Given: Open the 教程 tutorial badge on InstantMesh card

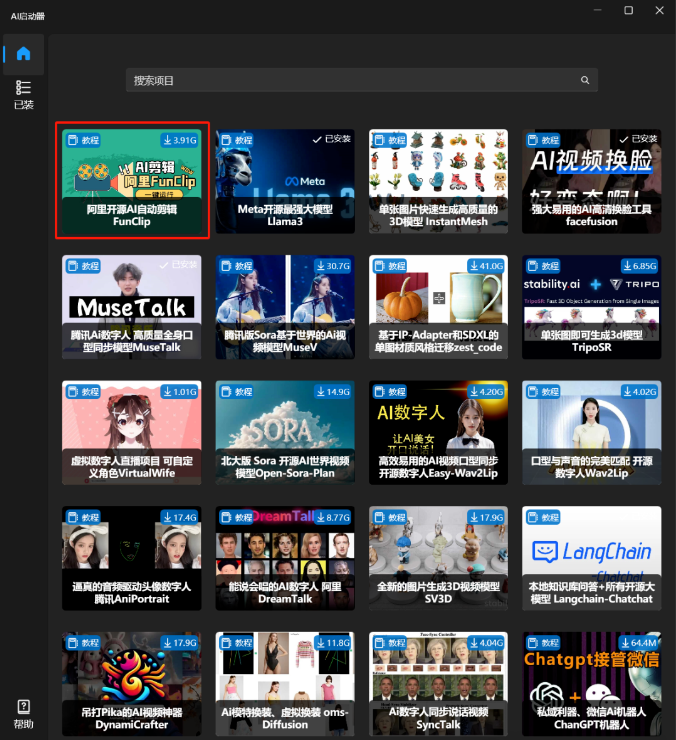Looking at the screenshot, I should 390,140.
